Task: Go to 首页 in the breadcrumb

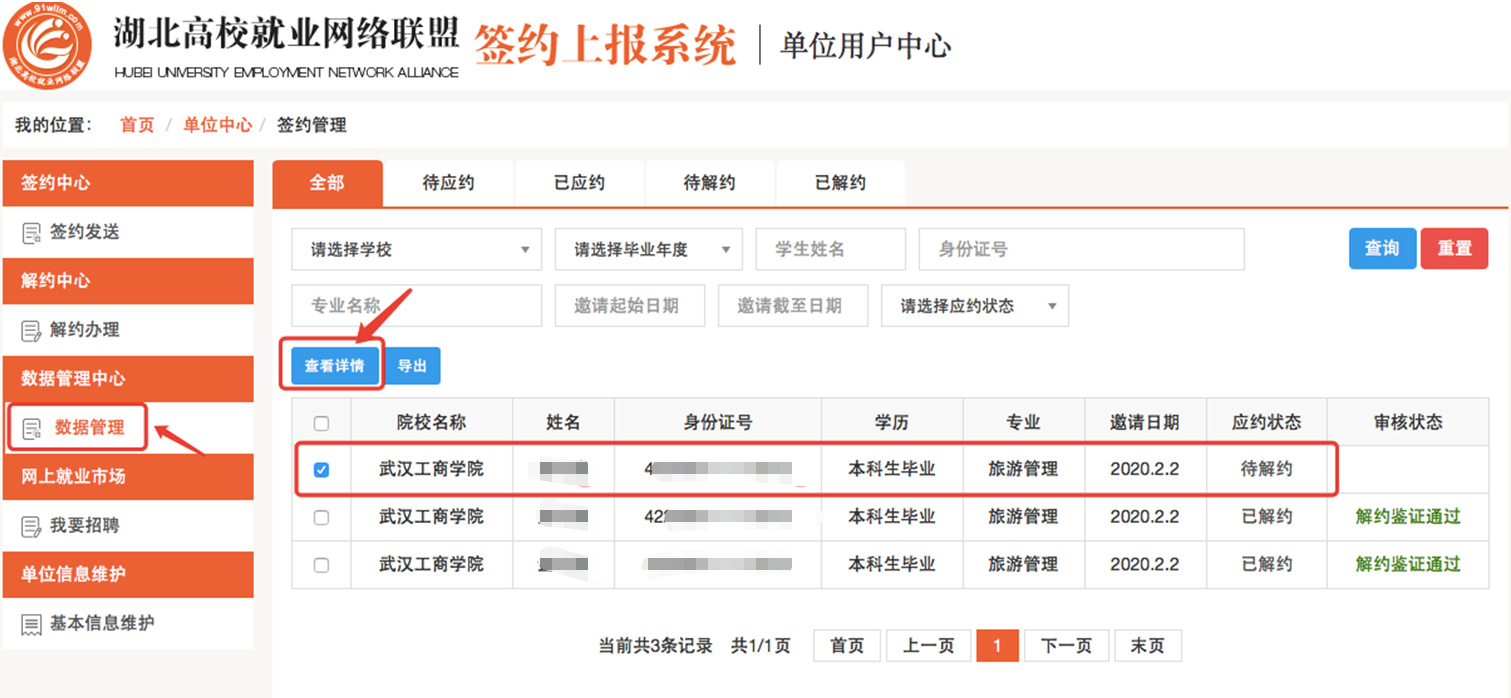Action: tap(137, 125)
